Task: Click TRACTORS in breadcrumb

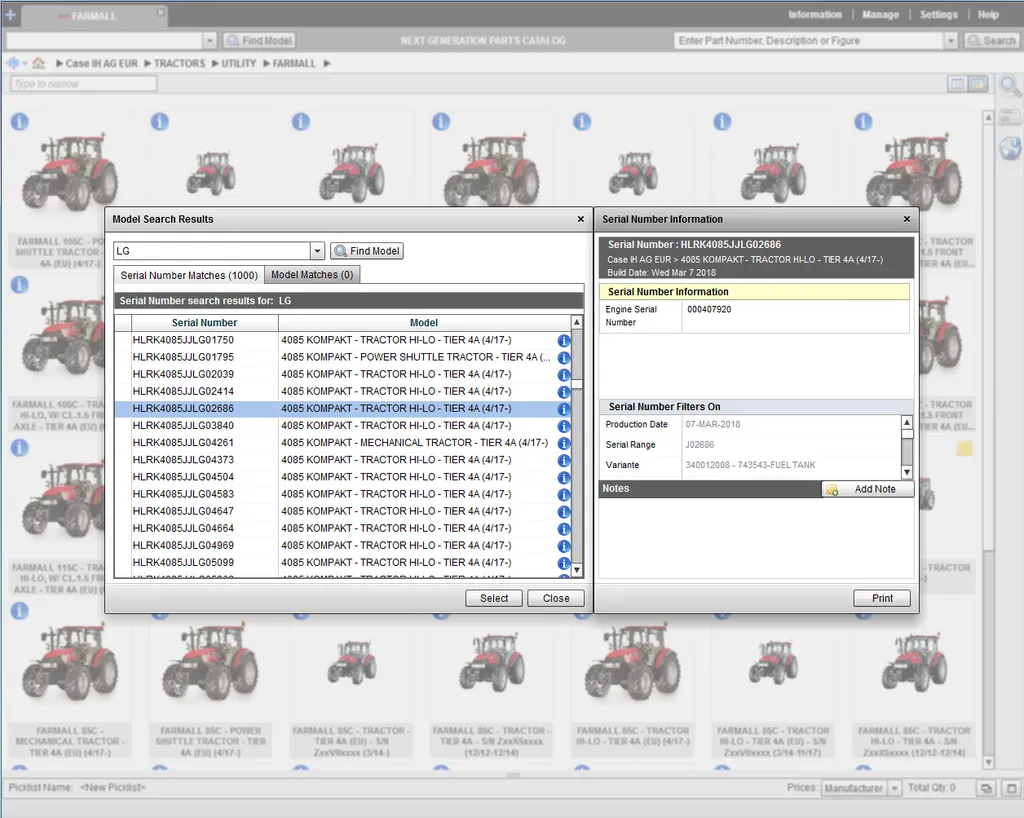Action: pos(180,63)
